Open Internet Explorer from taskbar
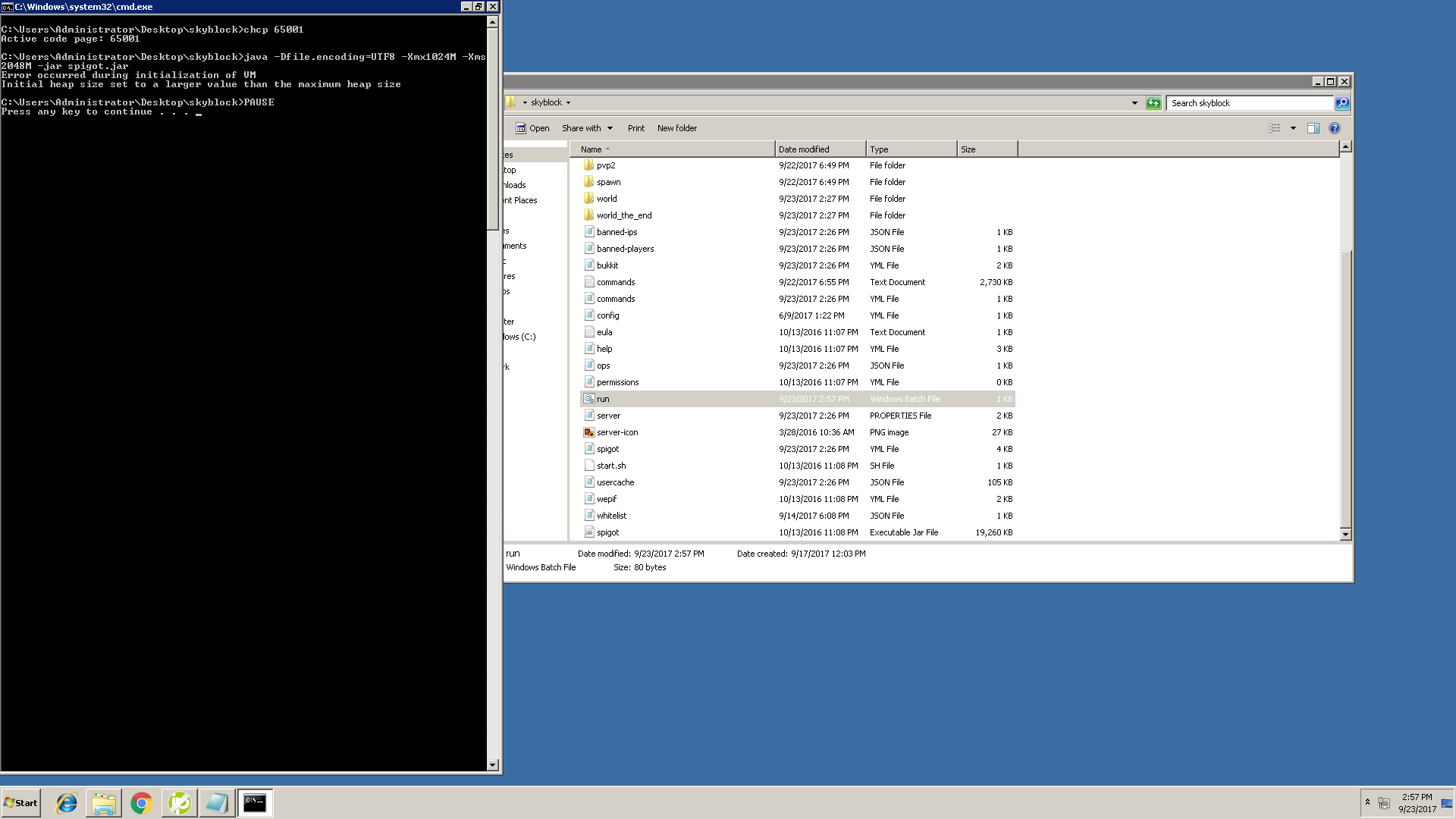The image size is (1456, 819). (67, 803)
